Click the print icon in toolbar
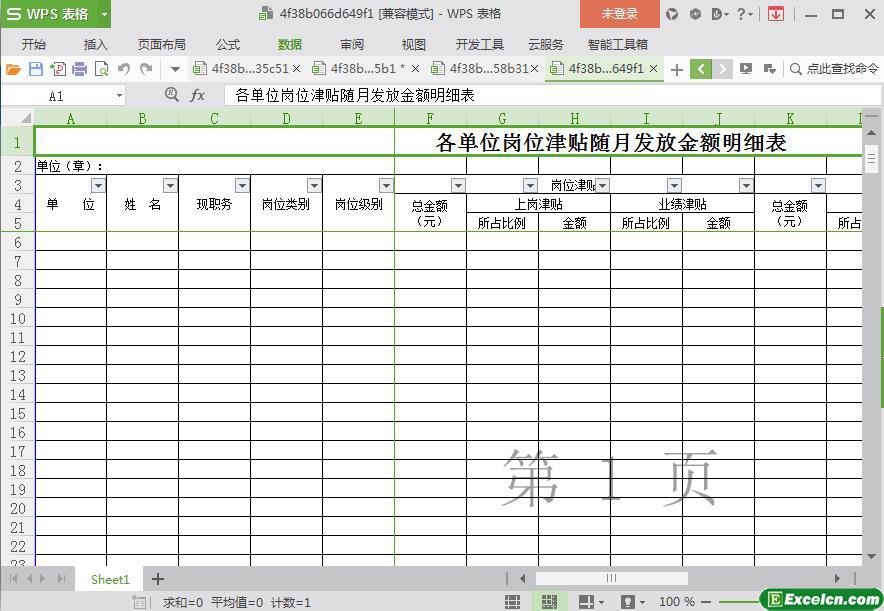The height and width of the screenshot is (611, 884). 79,69
